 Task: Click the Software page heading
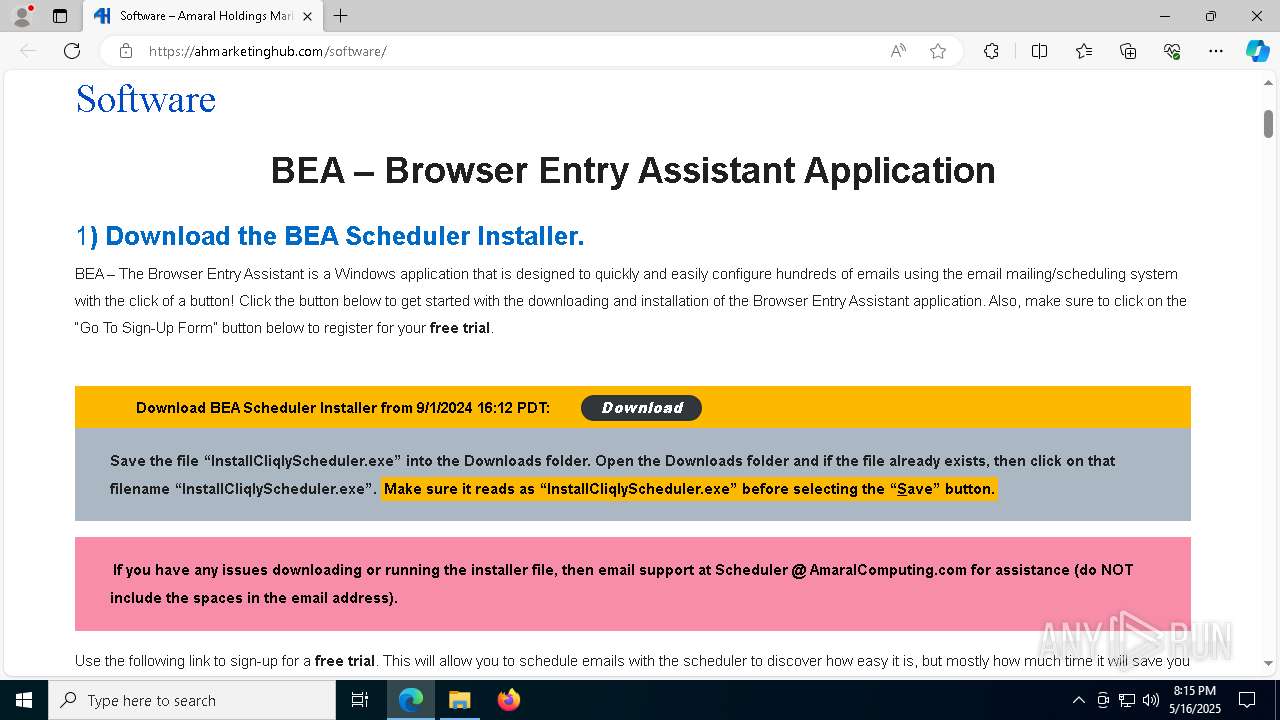pos(146,99)
